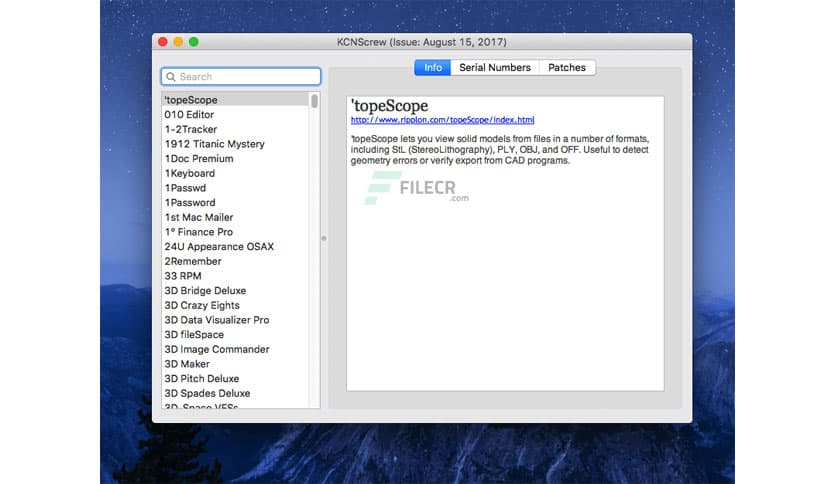Select 24U Appearance OSAX item
This screenshot has height=484, width=836.
pos(219,247)
